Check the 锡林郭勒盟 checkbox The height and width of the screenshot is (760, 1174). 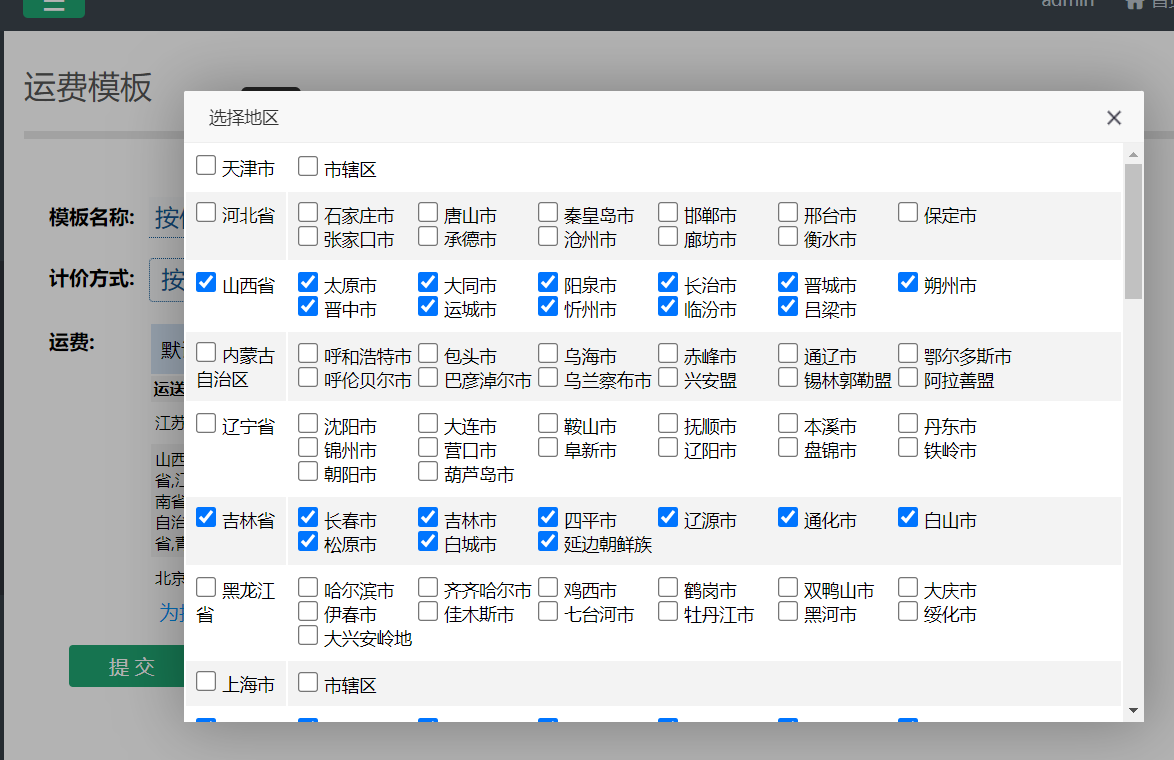[788, 377]
